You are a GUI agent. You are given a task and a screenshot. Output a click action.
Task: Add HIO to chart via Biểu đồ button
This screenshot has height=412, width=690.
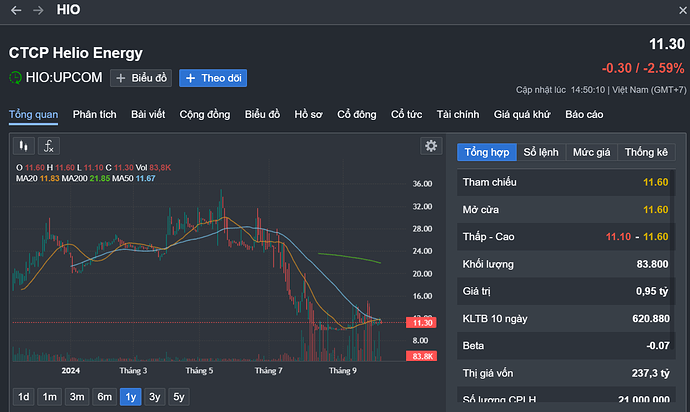141,78
